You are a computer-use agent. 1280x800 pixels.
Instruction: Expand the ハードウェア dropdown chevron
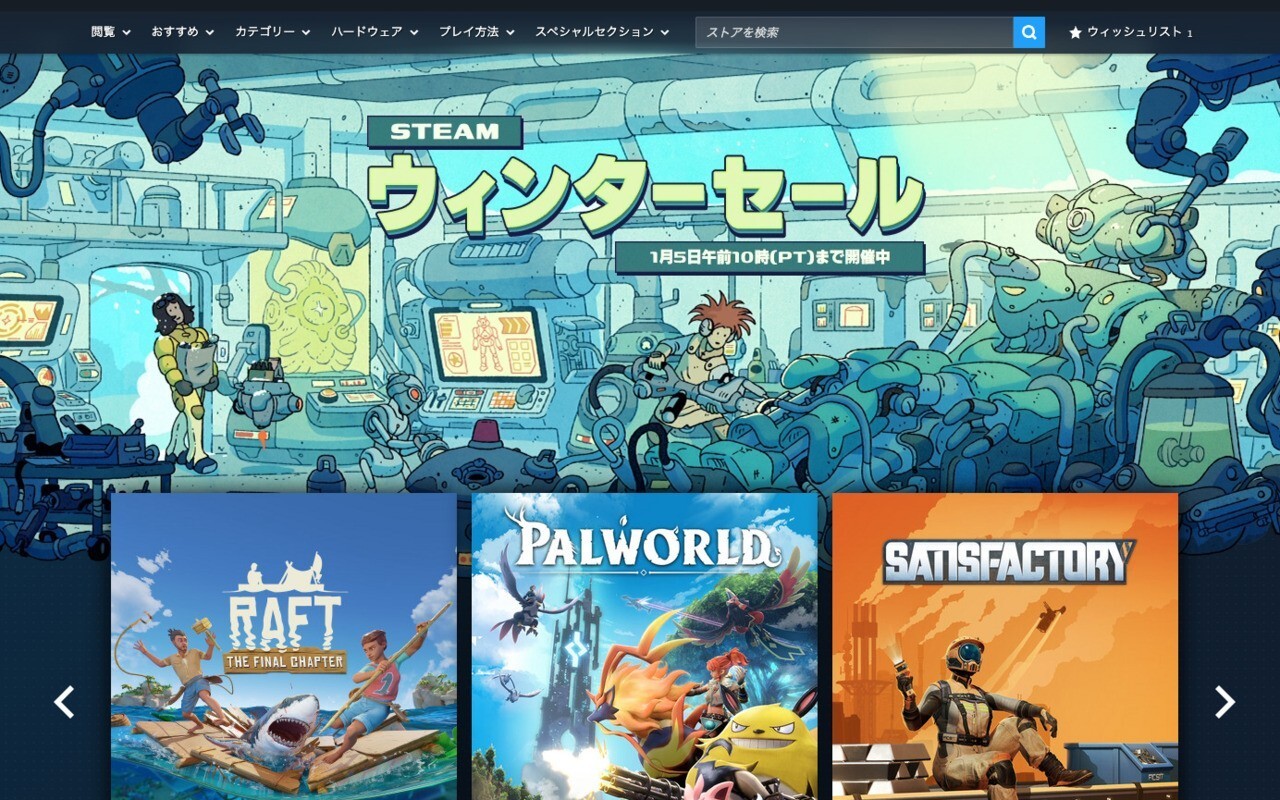414,33
